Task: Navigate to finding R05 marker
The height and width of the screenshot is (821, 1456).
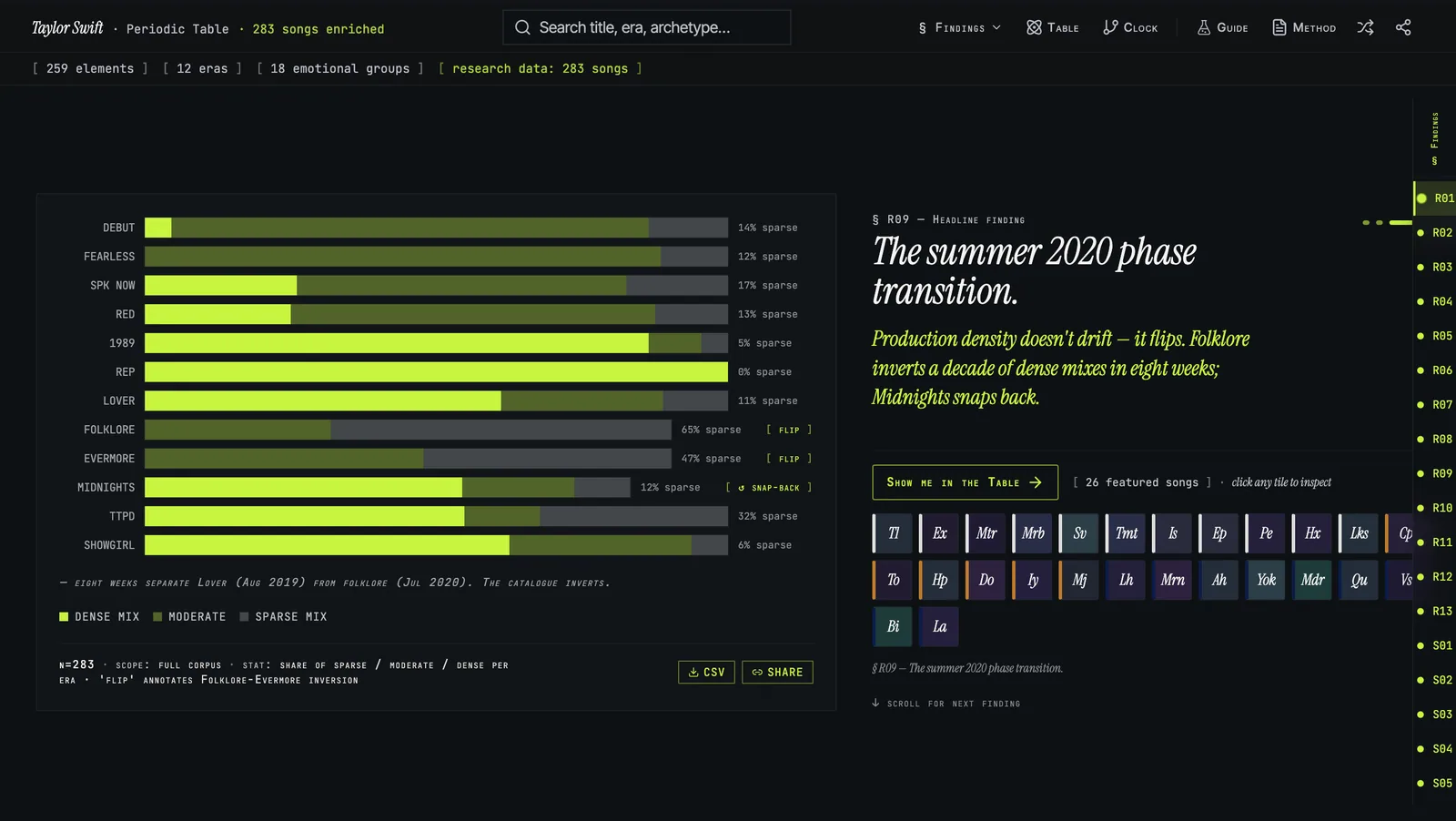Action: [x=1435, y=336]
